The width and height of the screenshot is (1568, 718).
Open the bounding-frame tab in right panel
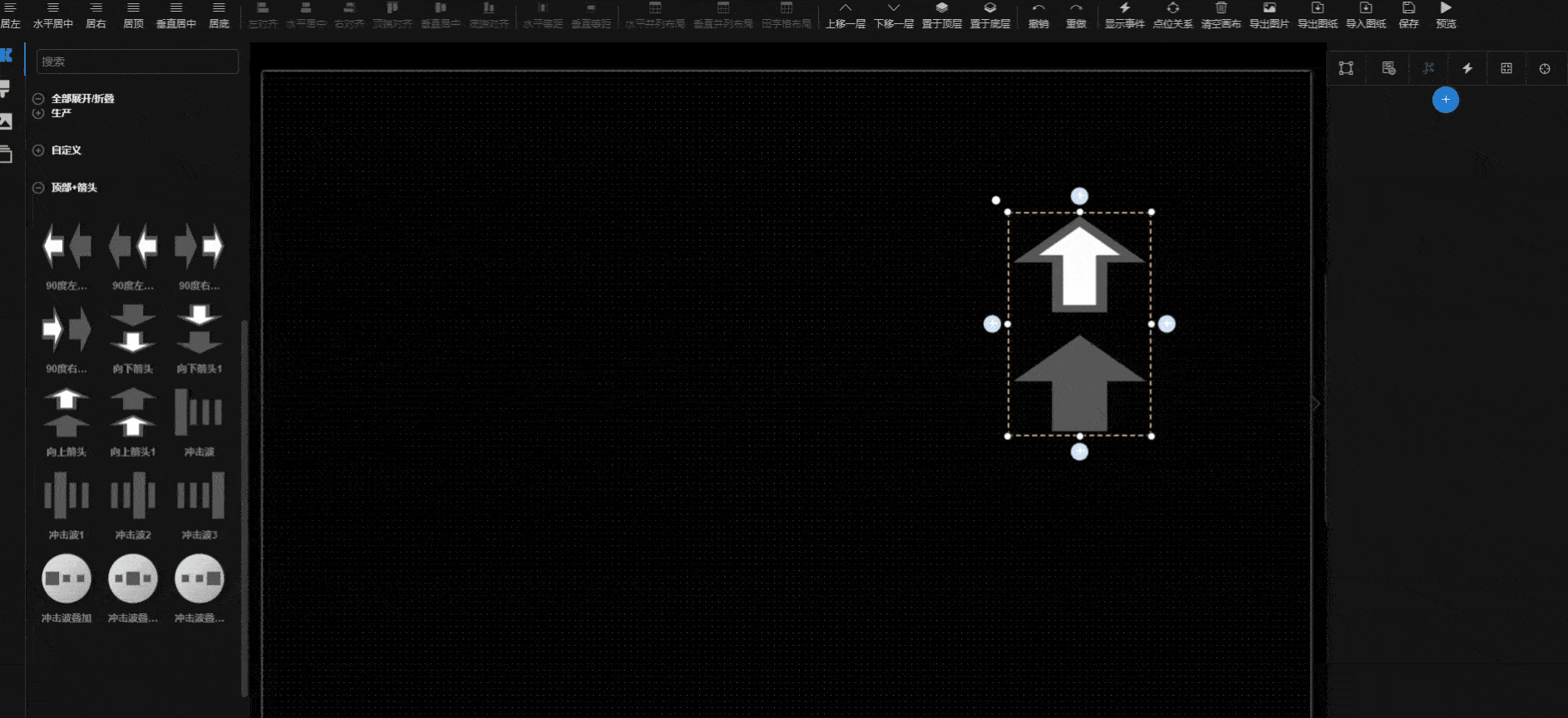coord(1346,68)
